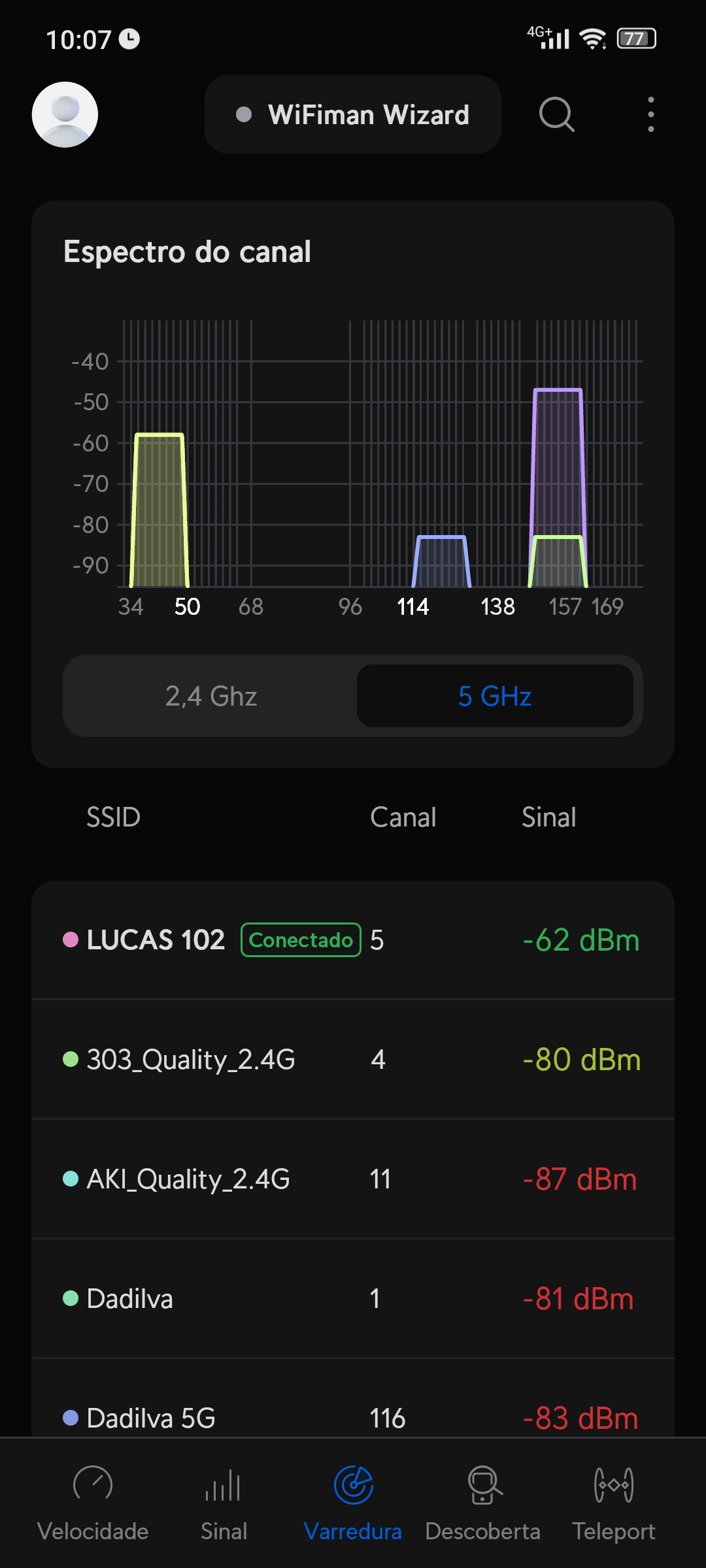Tap the search magnifier icon

pyautogui.click(x=556, y=114)
